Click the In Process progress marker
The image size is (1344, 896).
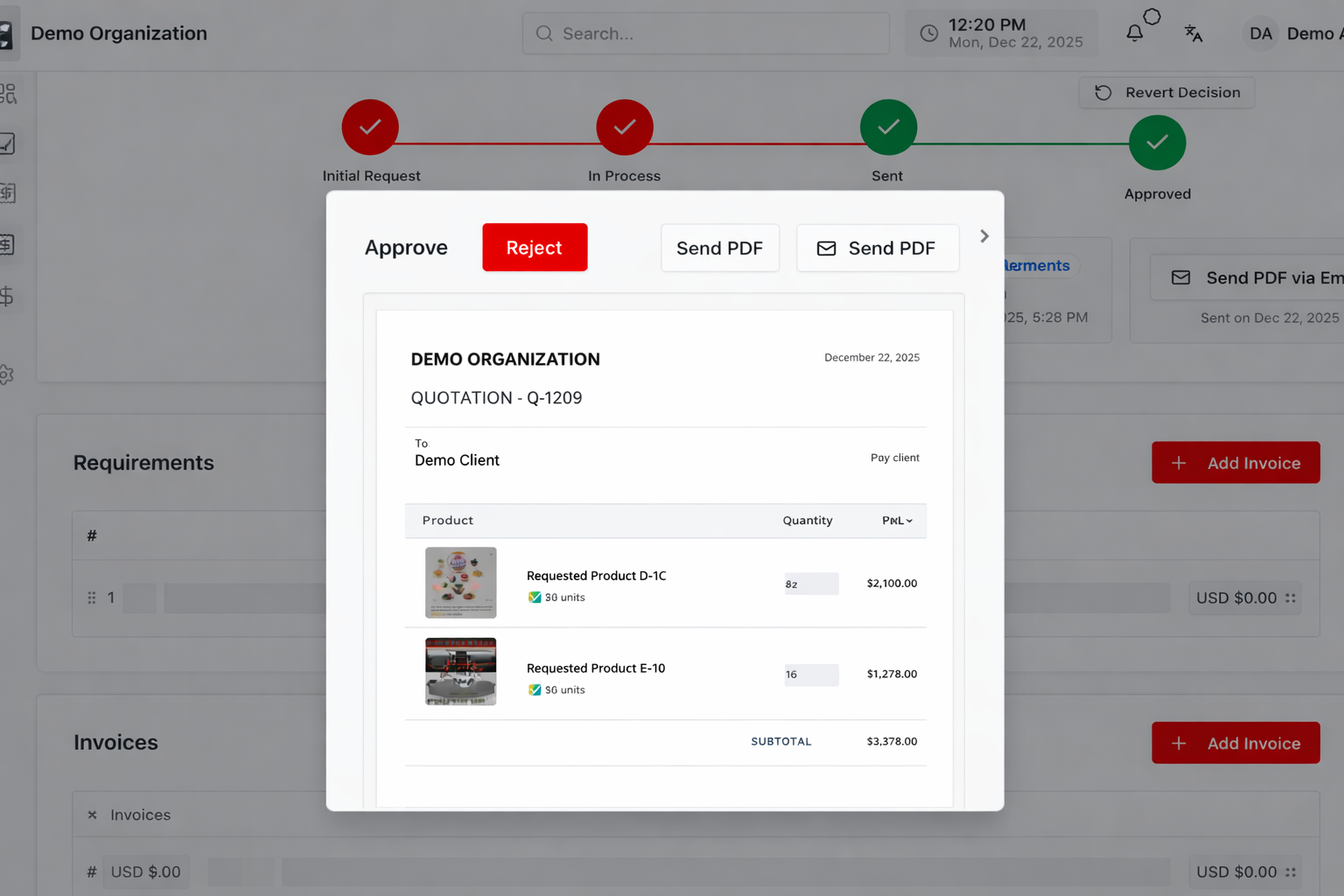click(624, 128)
